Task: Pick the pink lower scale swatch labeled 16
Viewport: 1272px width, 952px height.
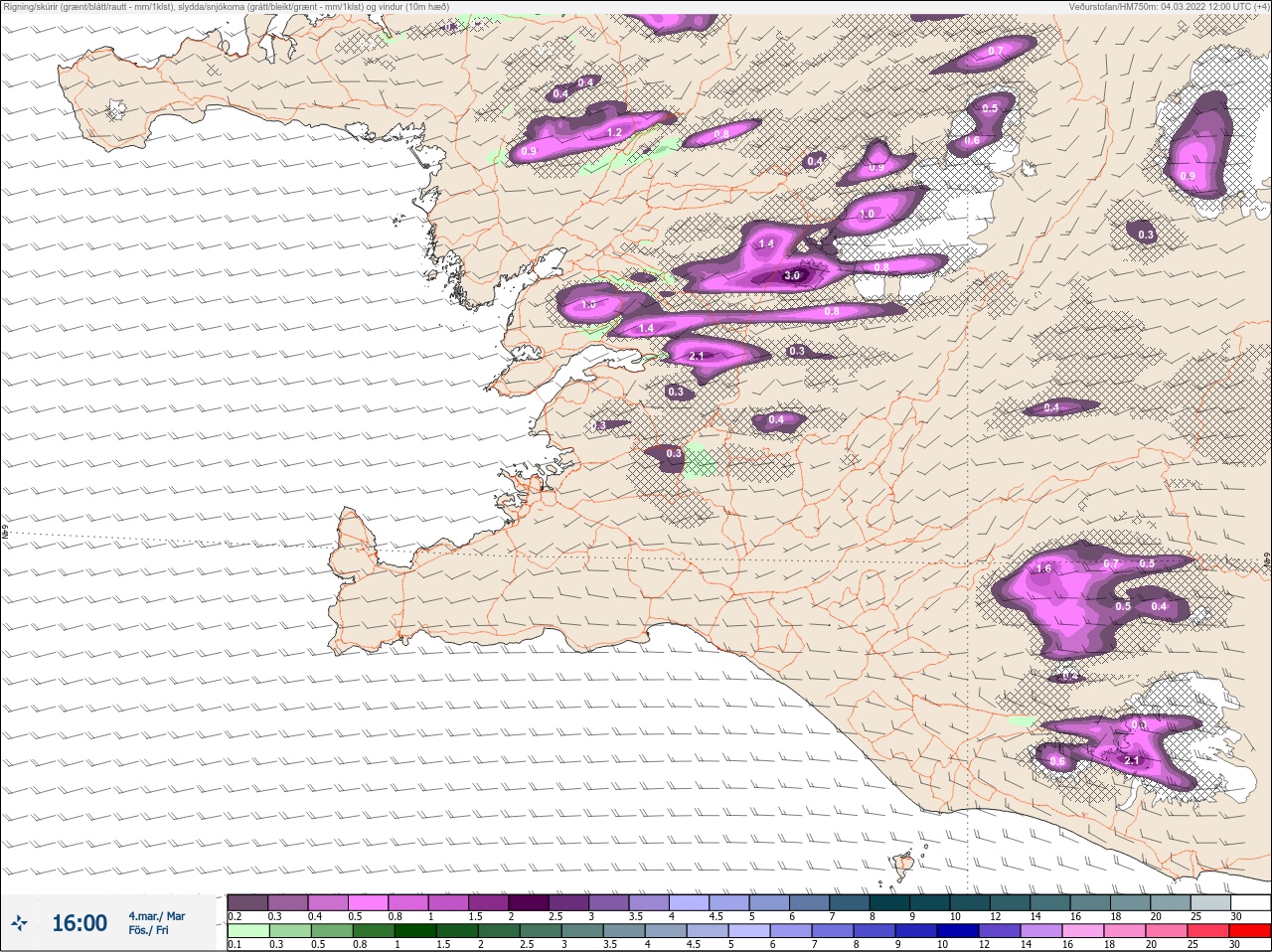Action: click(x=1080, y=931)
